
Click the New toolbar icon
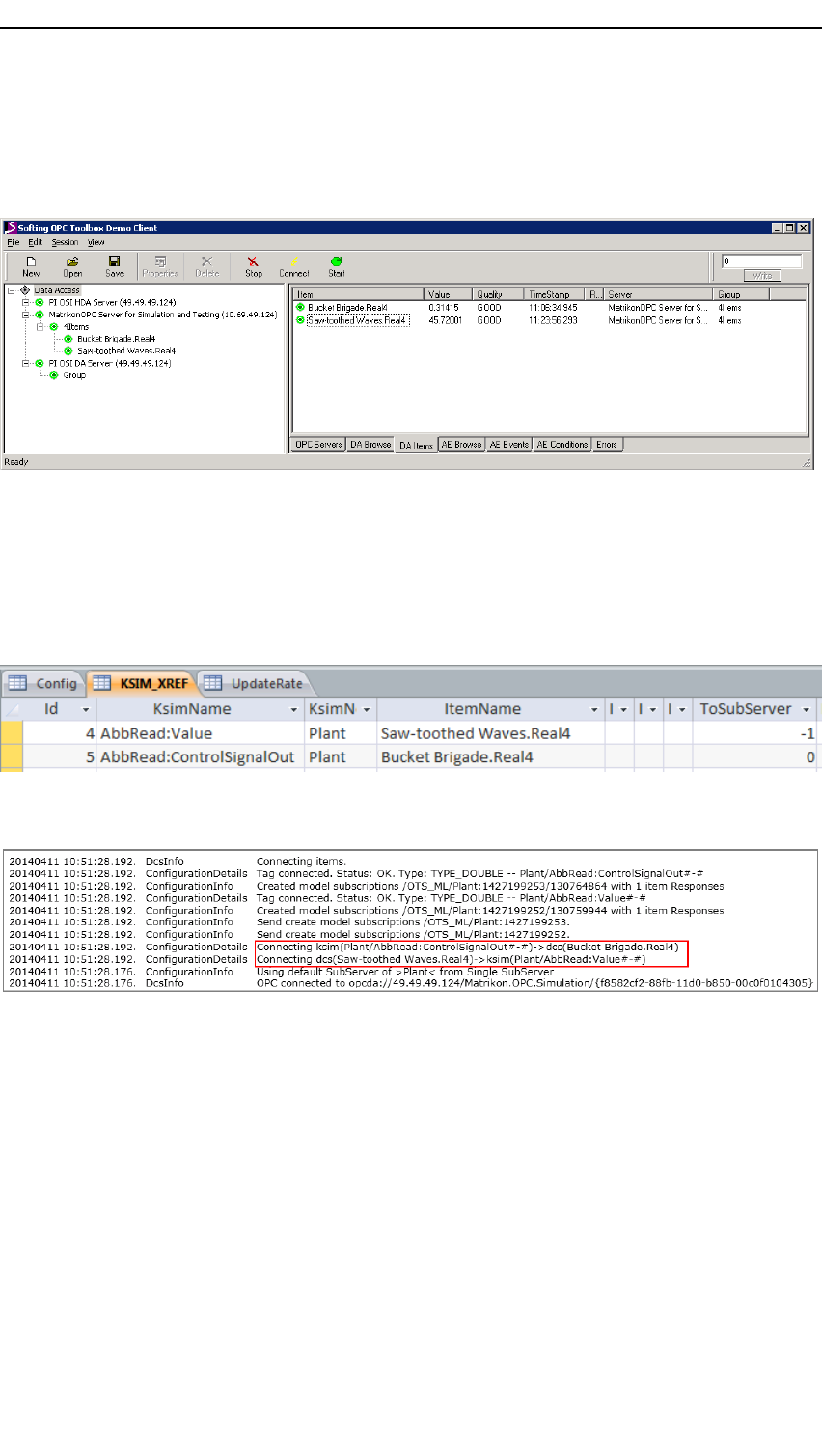pyautogui.click(x=31, y=261)
